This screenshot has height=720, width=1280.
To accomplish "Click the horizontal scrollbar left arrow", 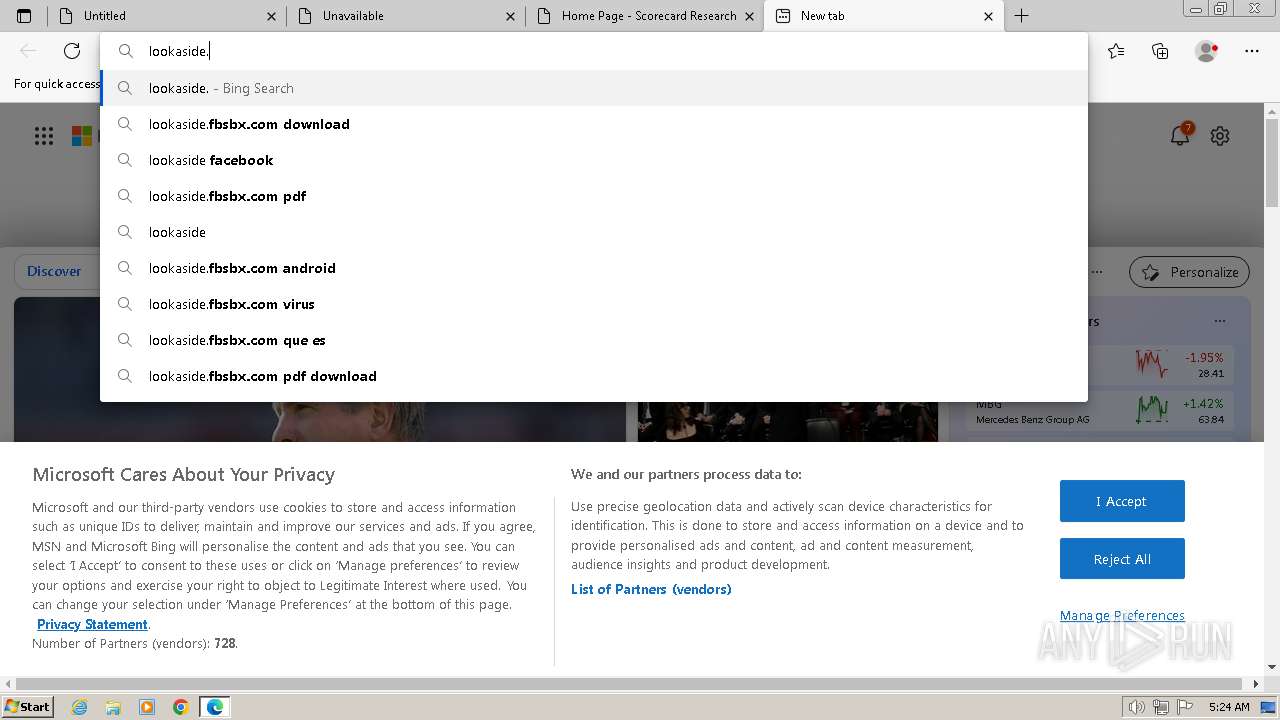I will (x=8, y=684).
